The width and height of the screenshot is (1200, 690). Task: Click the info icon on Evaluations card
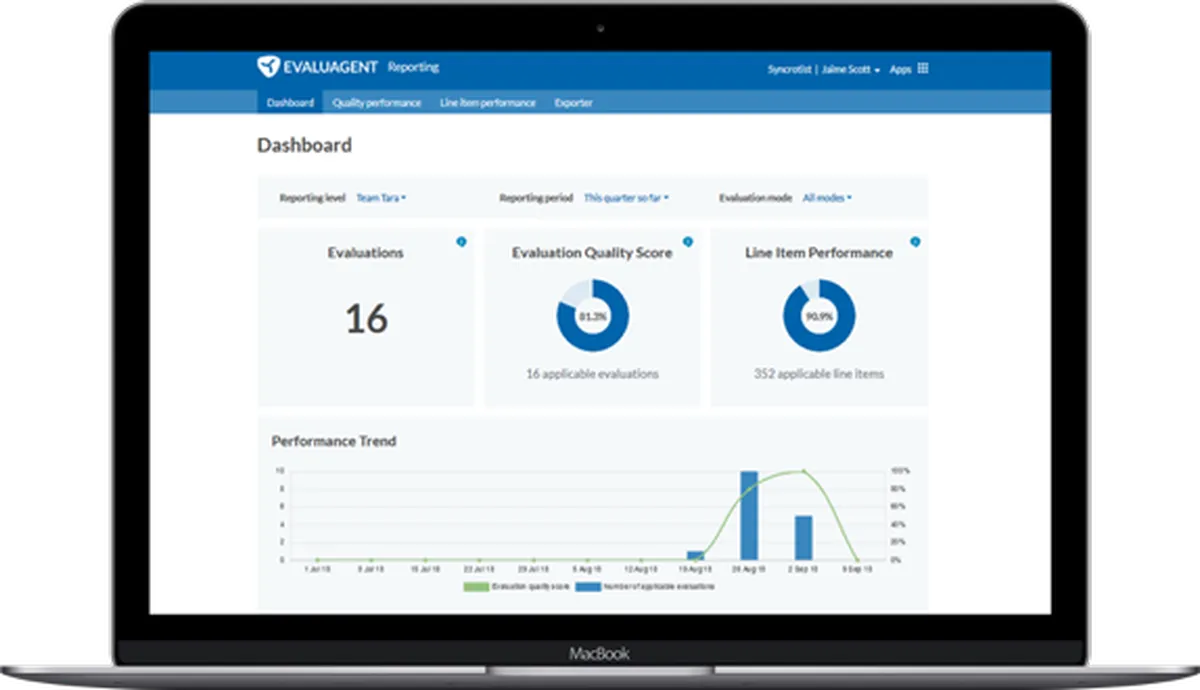pyautogui.click(x=461, y=242)
